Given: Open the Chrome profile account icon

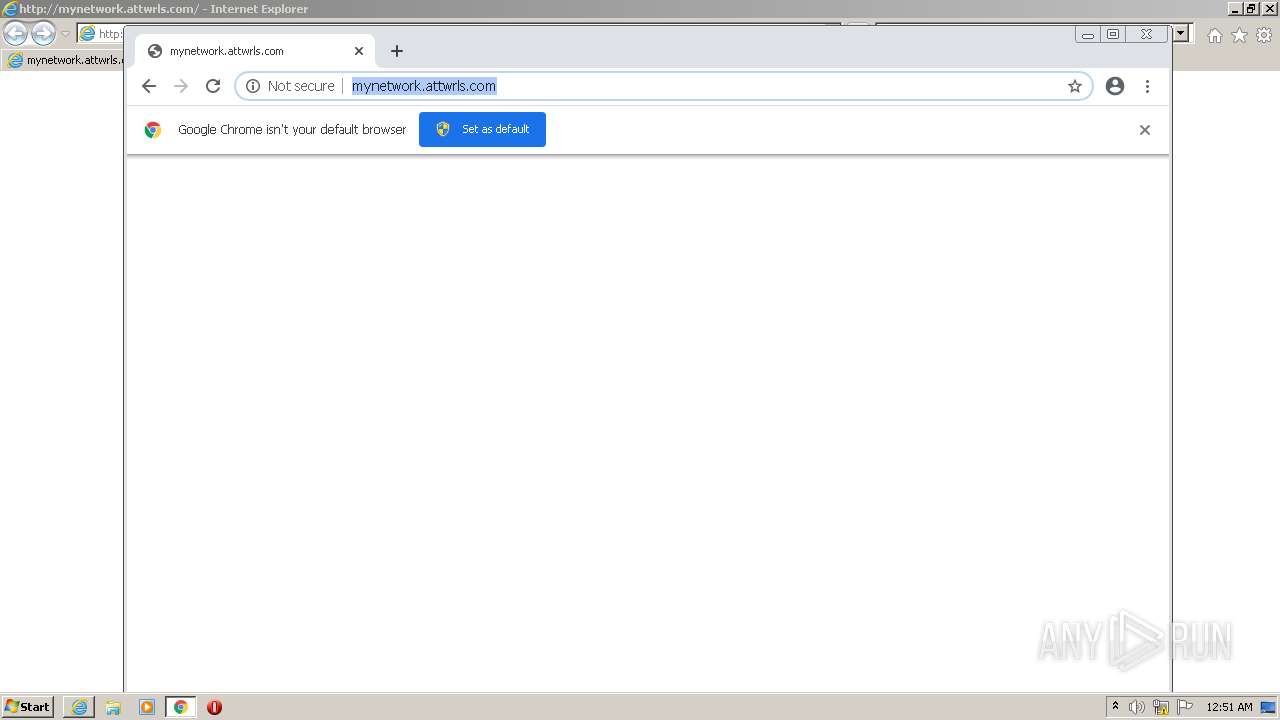Looking at the screenshot, I should 1115,86.
